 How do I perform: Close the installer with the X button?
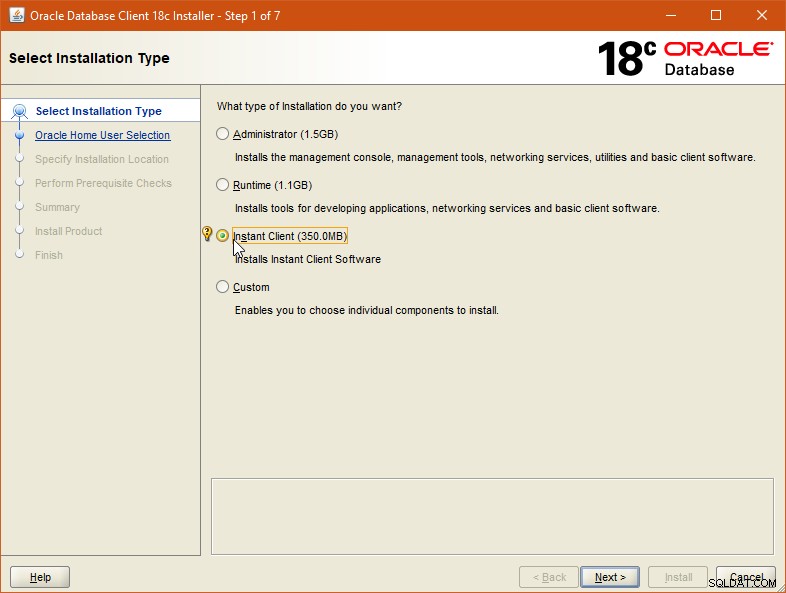click(761, 16)
